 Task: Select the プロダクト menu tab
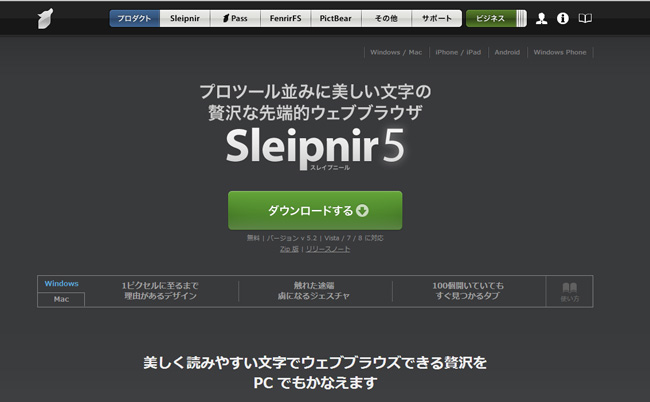coord(134,18)
